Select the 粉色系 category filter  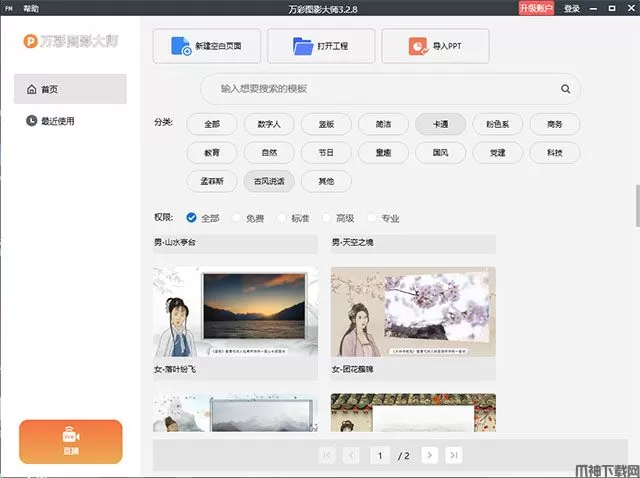(498, 124)
